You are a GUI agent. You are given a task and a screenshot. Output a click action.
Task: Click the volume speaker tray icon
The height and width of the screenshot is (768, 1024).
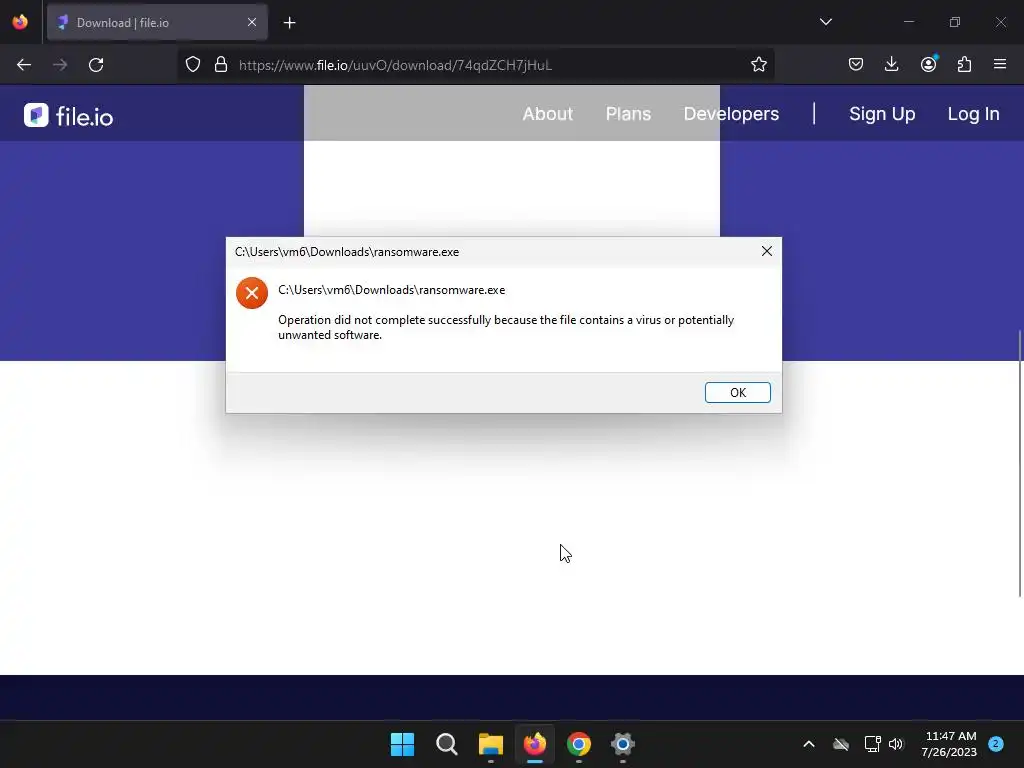pyautogui.click(x=896, y=744)
